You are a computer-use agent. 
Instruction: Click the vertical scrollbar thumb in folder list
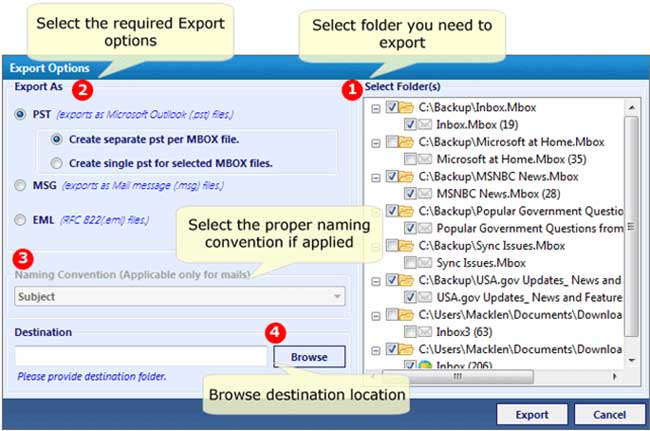point(631,226)
